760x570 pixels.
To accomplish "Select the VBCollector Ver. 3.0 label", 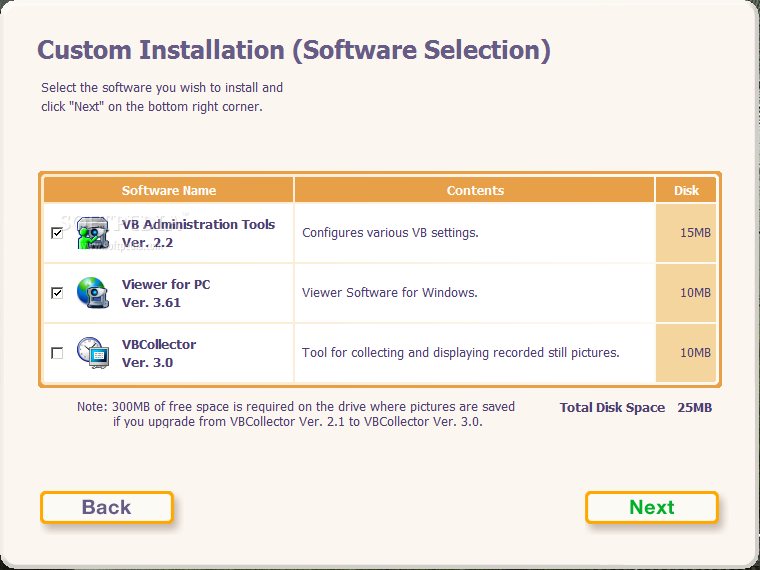I will (159, 353).
